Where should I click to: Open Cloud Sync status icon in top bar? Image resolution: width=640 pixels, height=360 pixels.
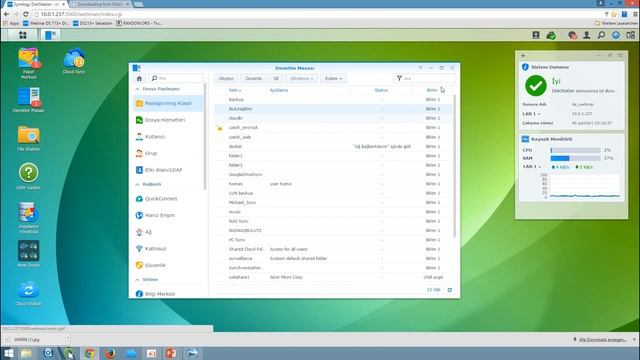551,35
